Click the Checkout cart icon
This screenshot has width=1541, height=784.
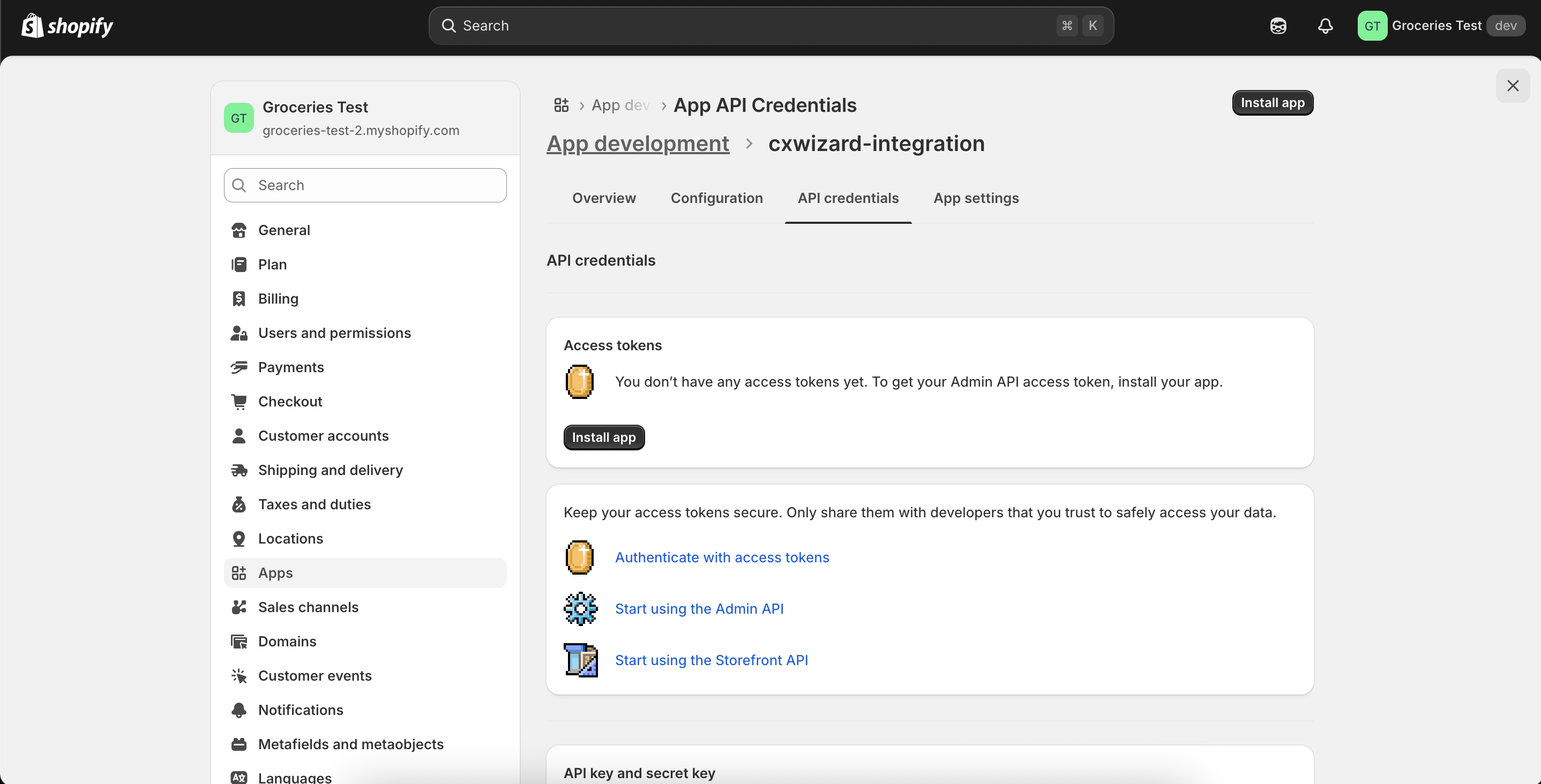[240, 401]
